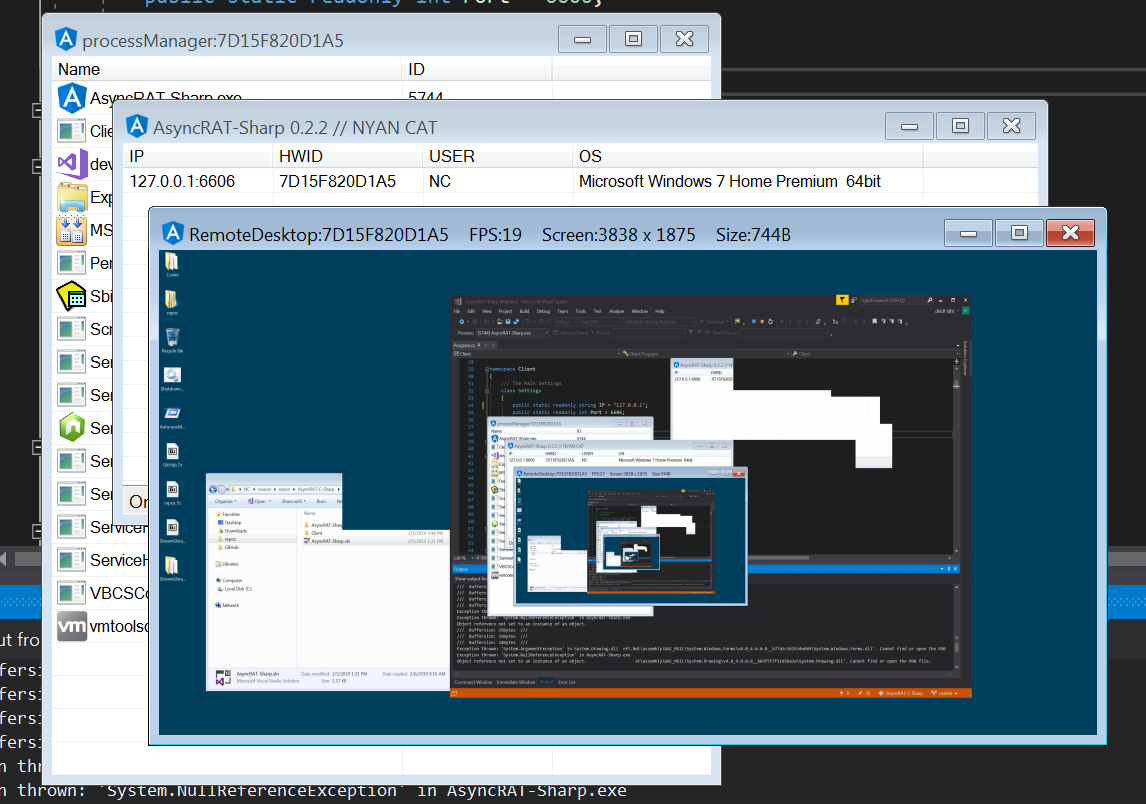The image size is (1146, 804).
Task: Click the StreamLibra folder icon
Action: 172,569
